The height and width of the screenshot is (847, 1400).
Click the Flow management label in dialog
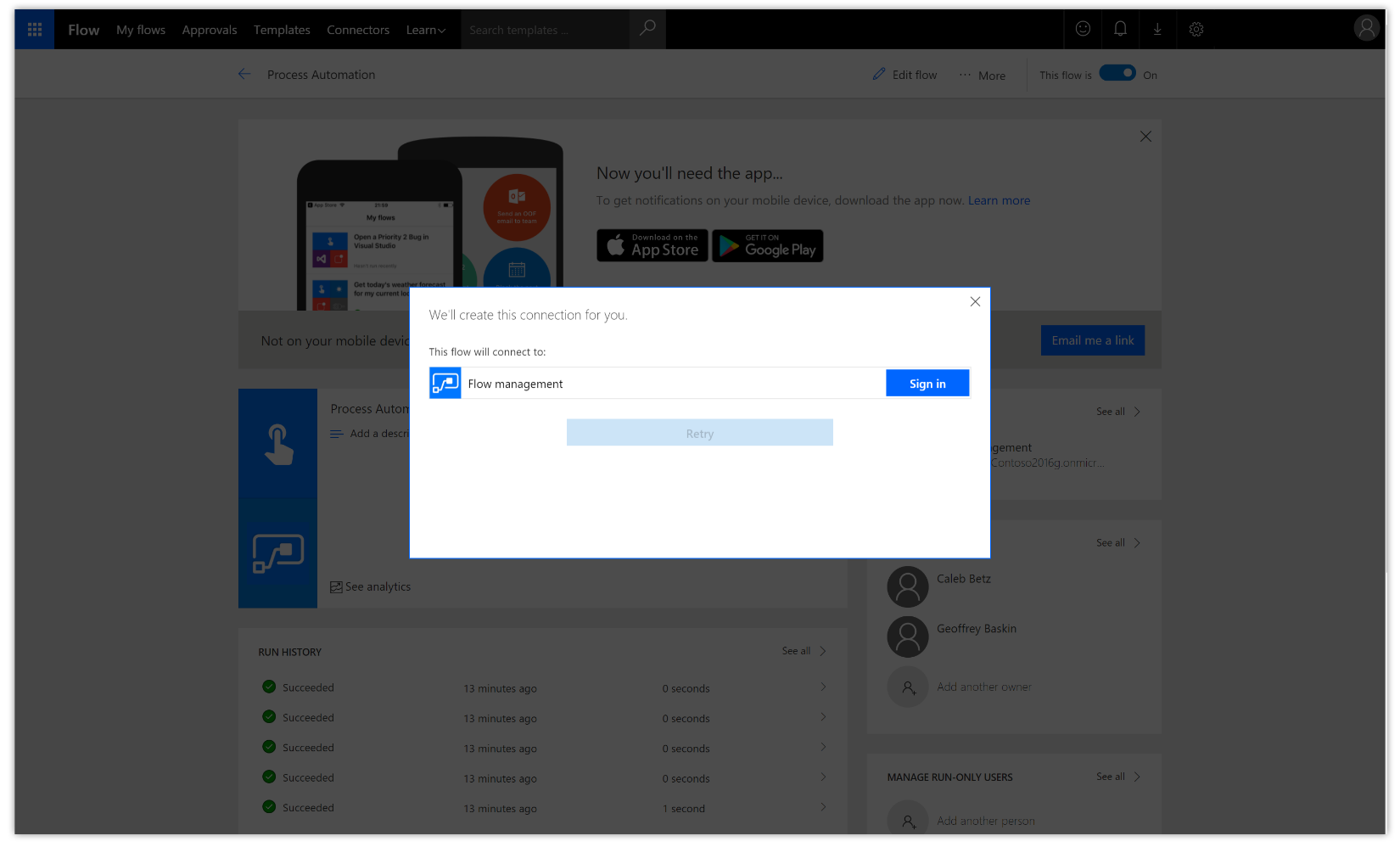click(x=515, y=384)
